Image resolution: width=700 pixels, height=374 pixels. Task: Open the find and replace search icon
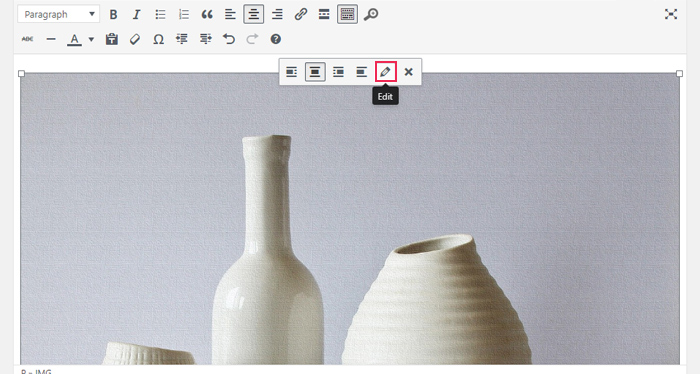point(371,14)
